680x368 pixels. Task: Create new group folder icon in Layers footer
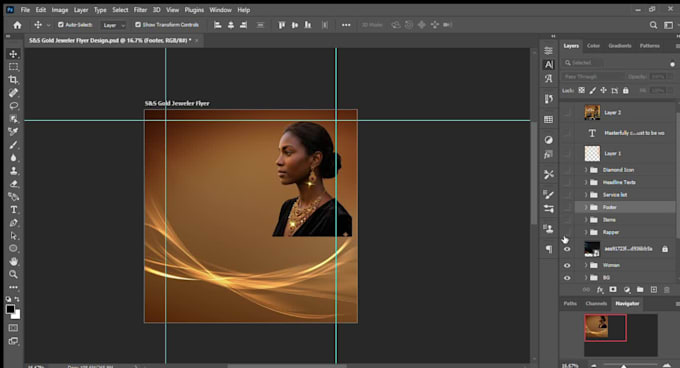point(640,290)
